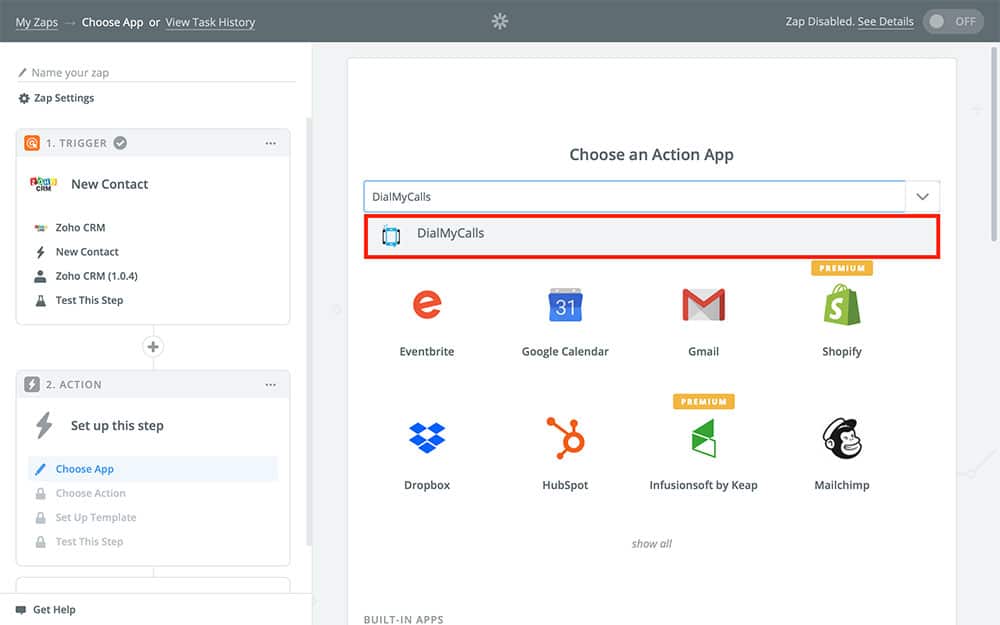Click the show all apps link
The width and height of the screenshot is (1000, 625).
[x=651, y=544]
